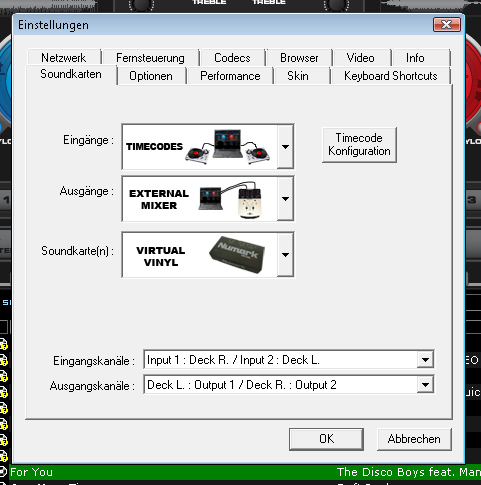481x485 pixels.
Task: Select the Video tab
Action: tap(361, 58)
